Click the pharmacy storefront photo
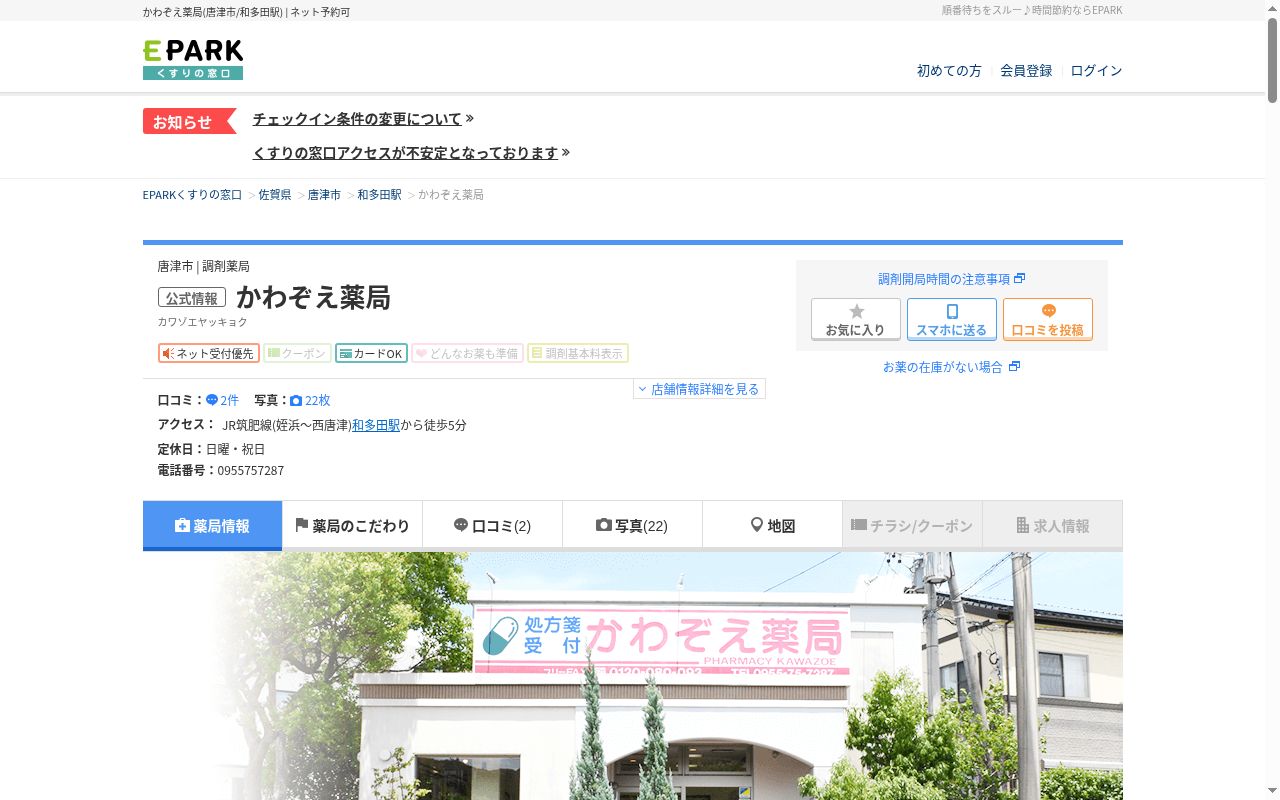This screenshot has width=1280, height=800. 632,676
